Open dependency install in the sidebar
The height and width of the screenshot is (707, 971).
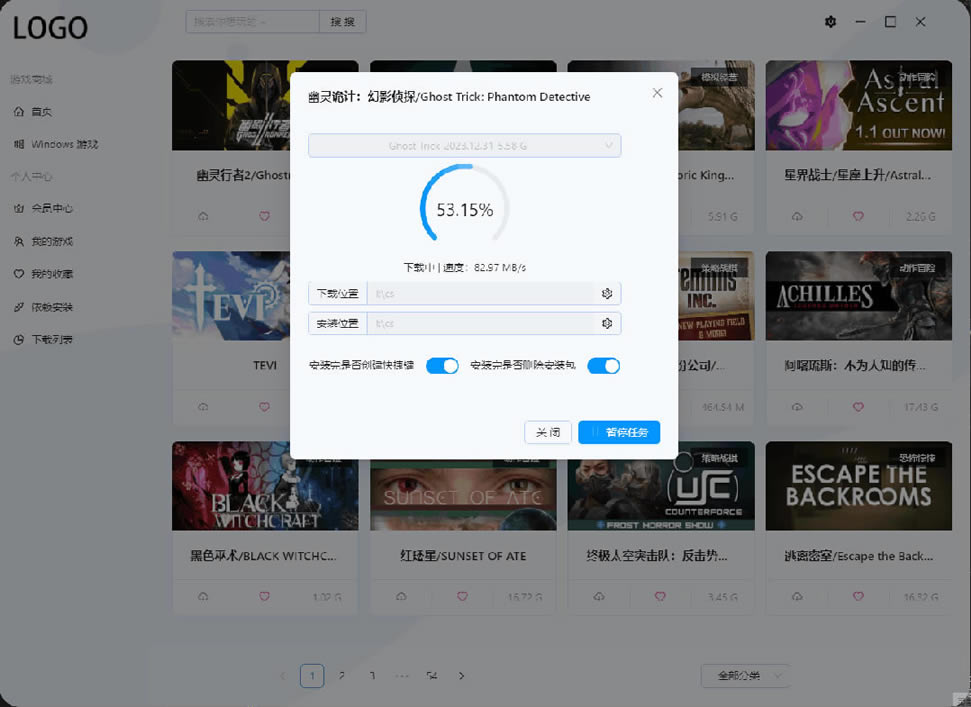pyautogui.click(x=43, y=307)
